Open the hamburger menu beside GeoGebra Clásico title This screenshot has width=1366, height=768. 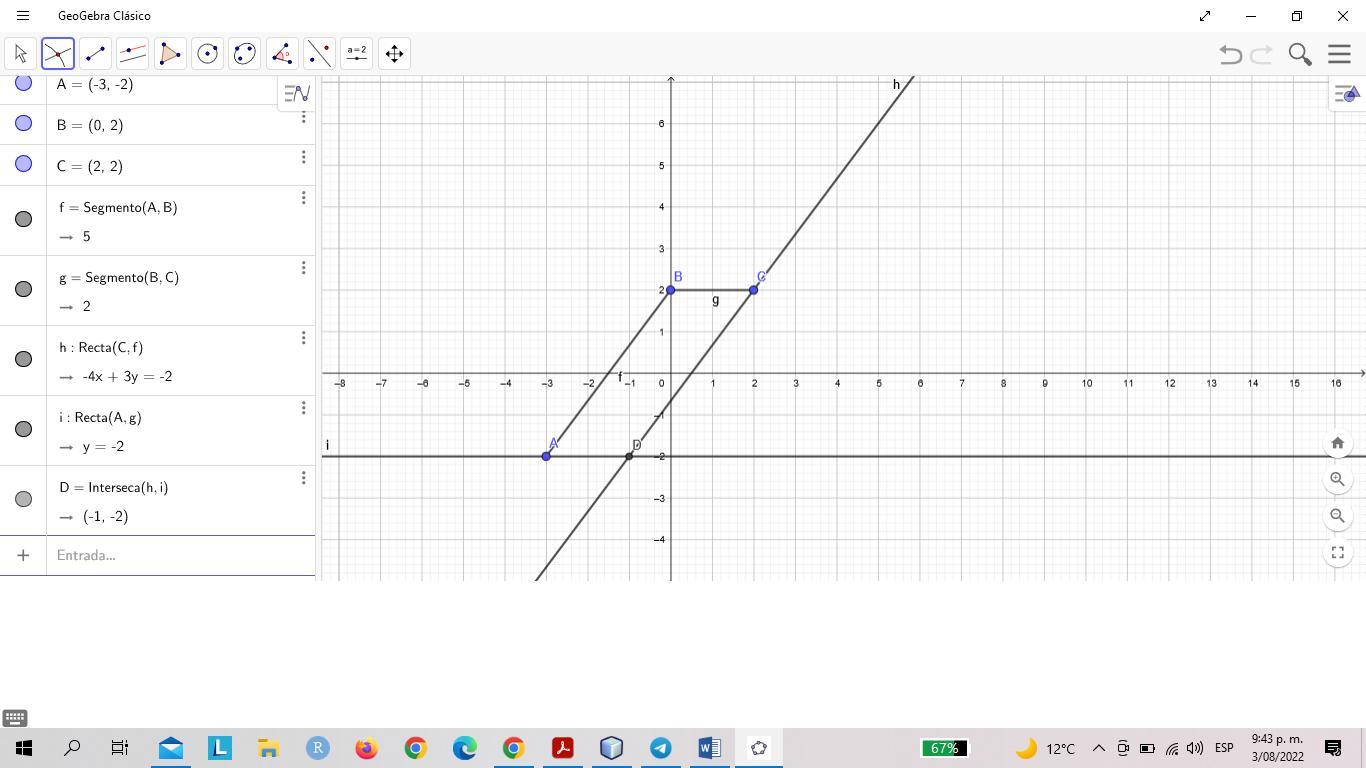pos(23,16)
